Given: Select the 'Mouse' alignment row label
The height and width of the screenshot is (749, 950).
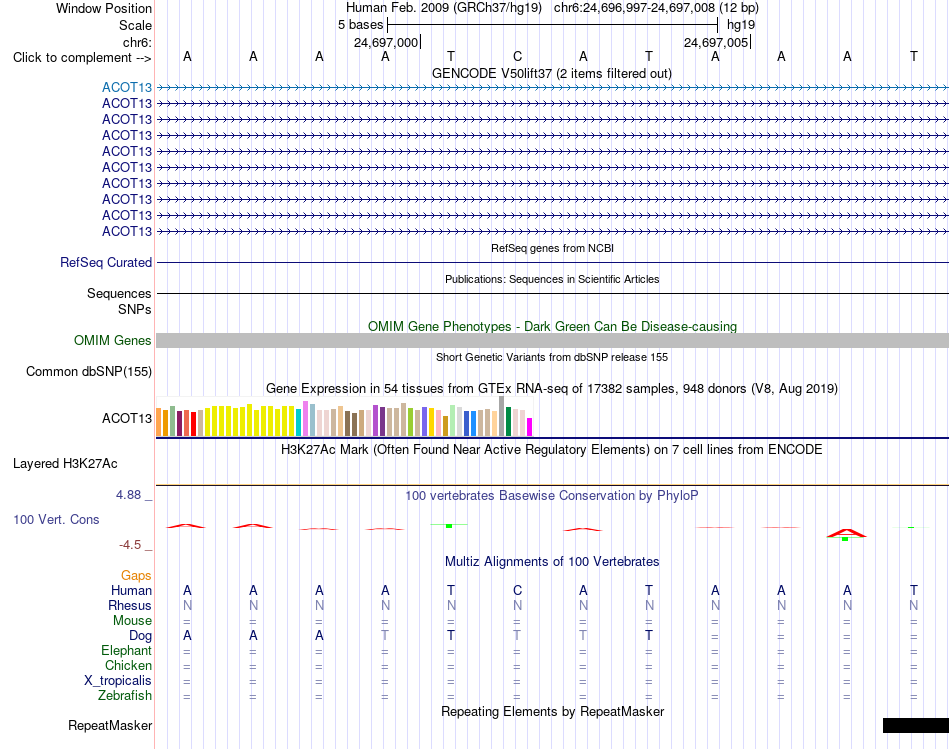Looking at the screenshot, I should [132, 621].
